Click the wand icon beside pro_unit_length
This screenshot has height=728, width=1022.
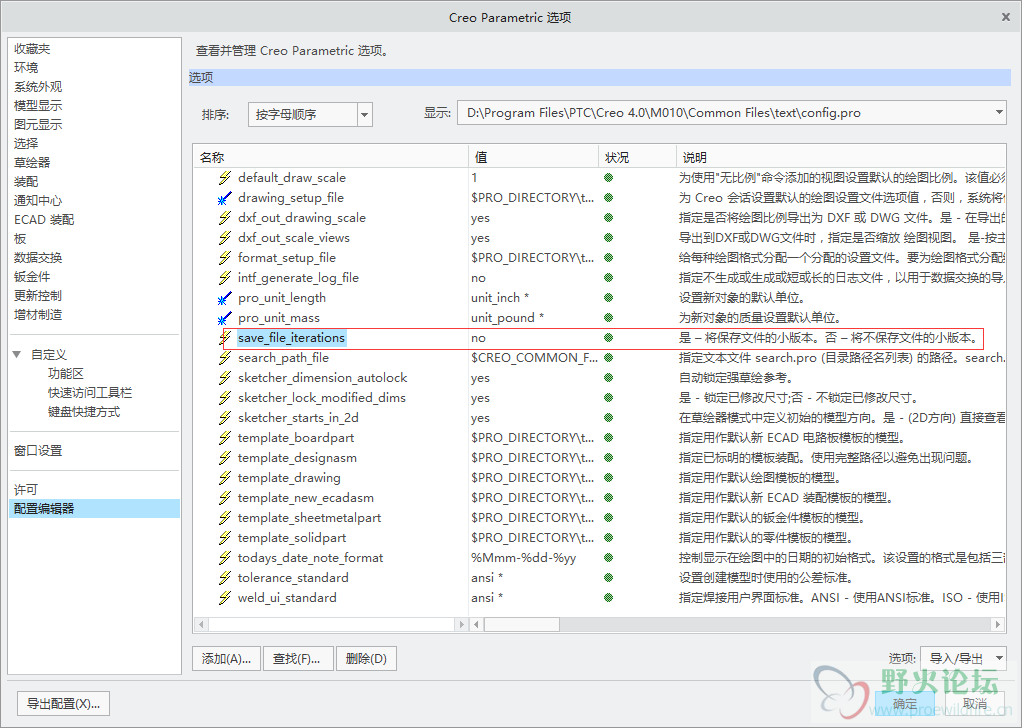pos(225,298)
